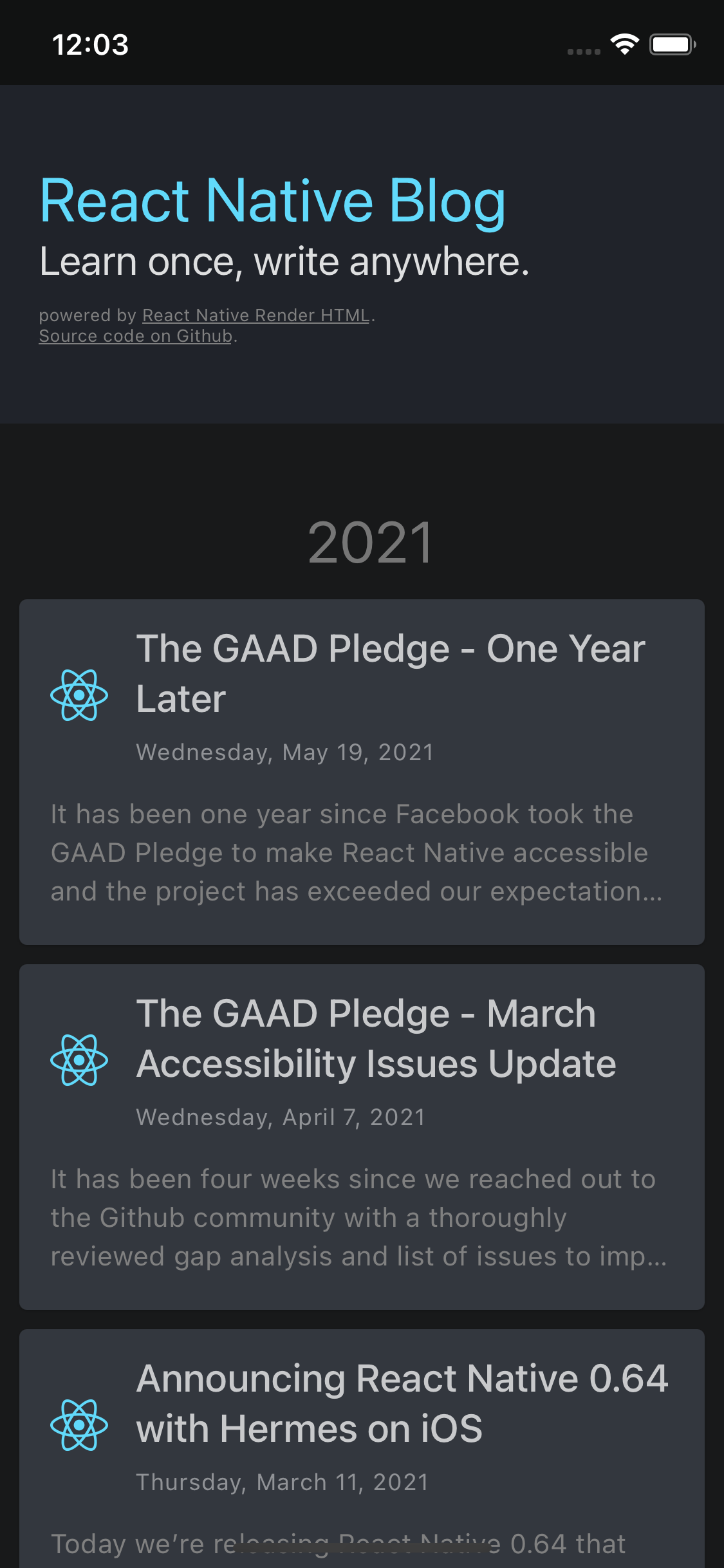This screenshot has width=724, height=1568.
Task: Tap React logo beside March Accessibility Issues Update
Action: 79,1060
